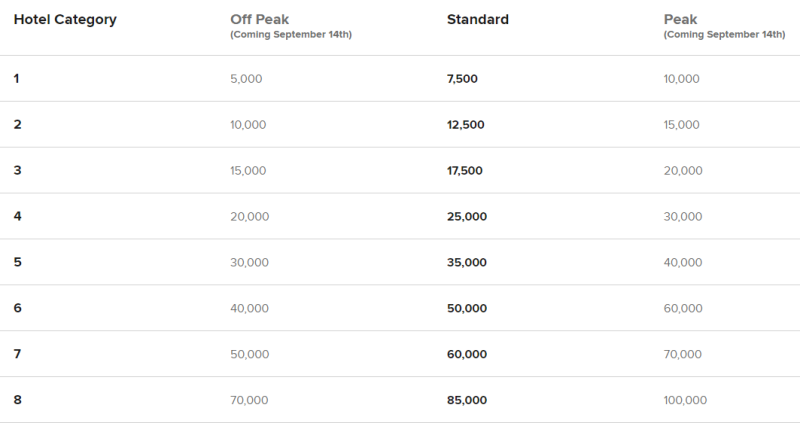
Task: Click the Category 1 off peak 5,000 cell
Action: (246, 78)
